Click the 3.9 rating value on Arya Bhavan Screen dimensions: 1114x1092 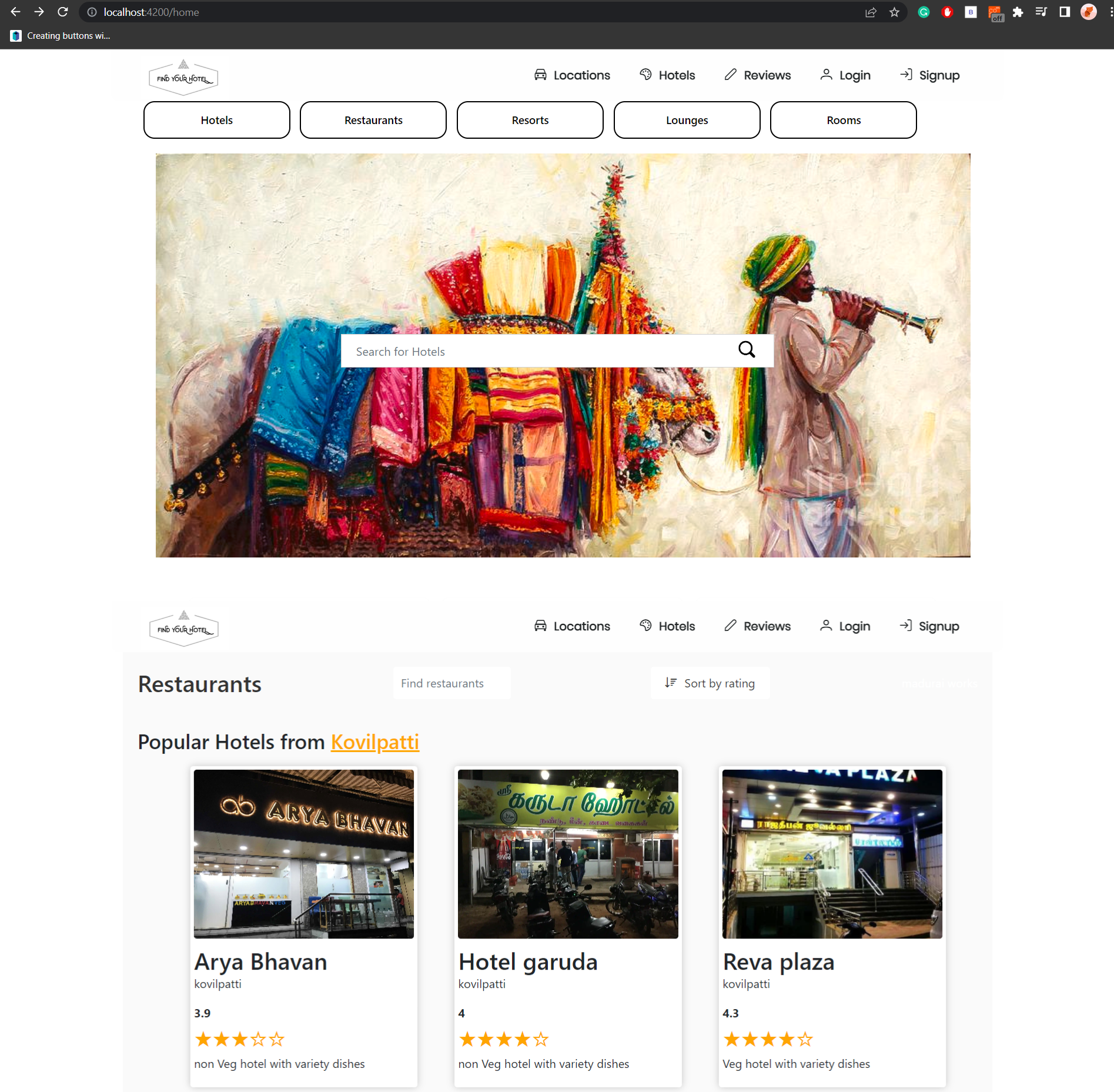(202, 1013)
